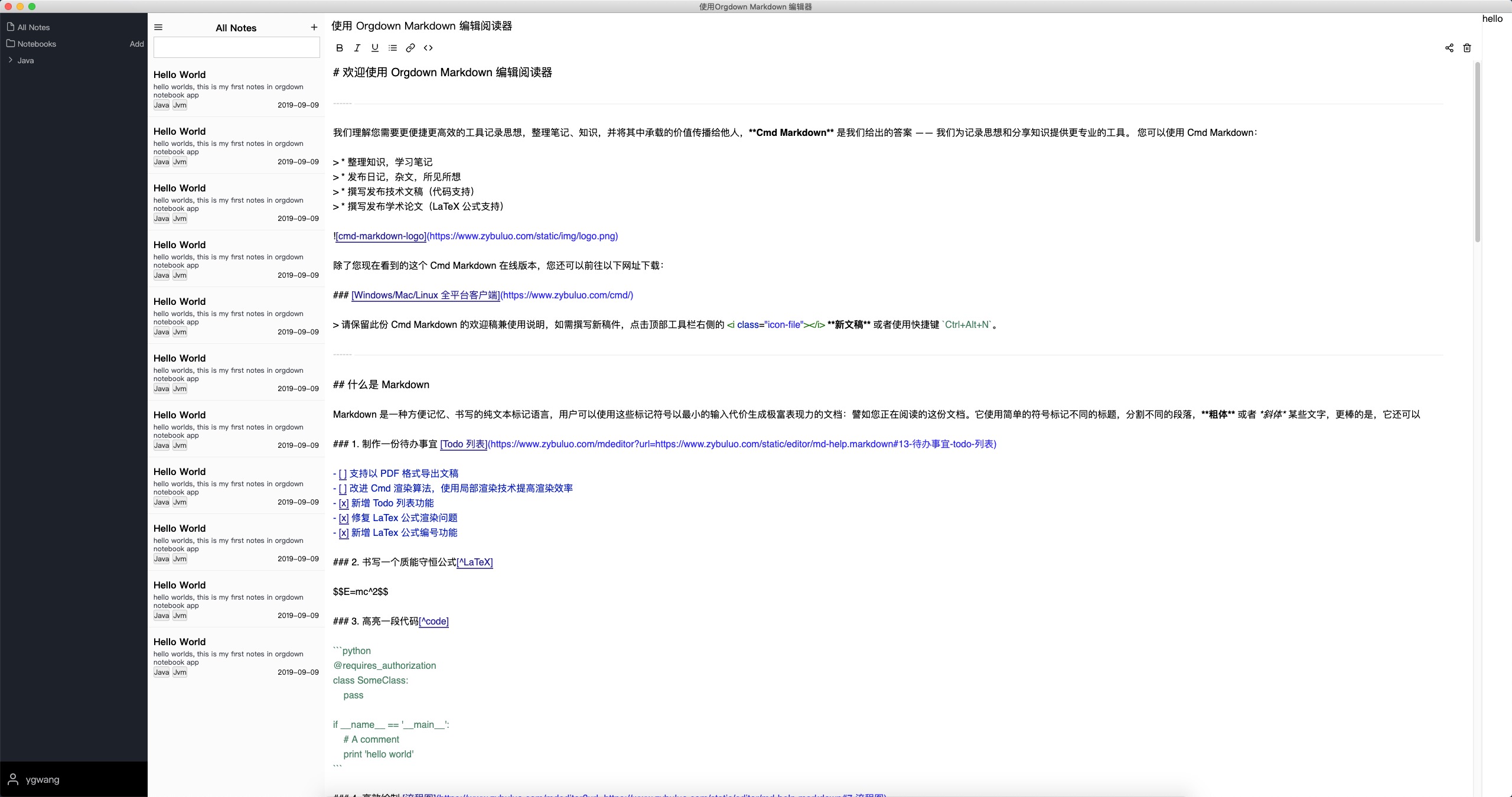
Task: Click the user profile icon for ygwang
Action: coord(13,779)
